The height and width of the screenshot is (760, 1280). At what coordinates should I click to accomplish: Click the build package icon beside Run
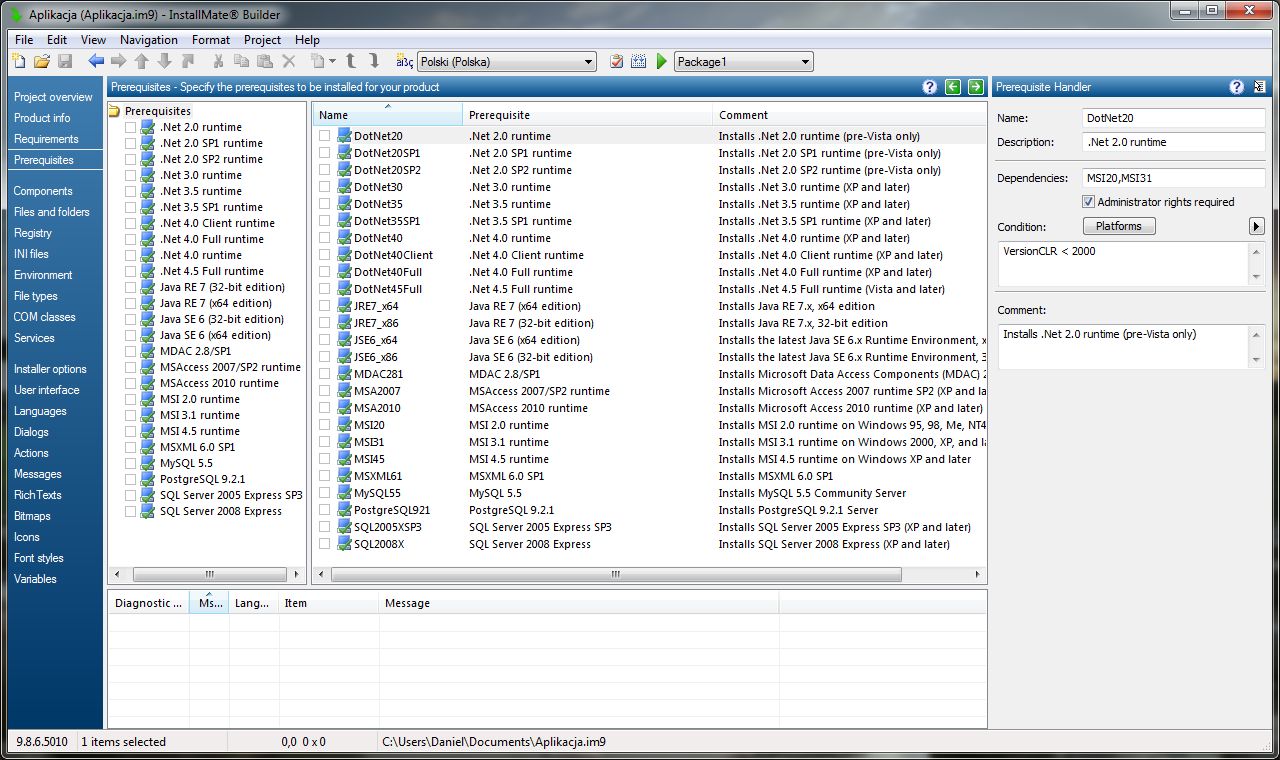[x=639, y=62]
